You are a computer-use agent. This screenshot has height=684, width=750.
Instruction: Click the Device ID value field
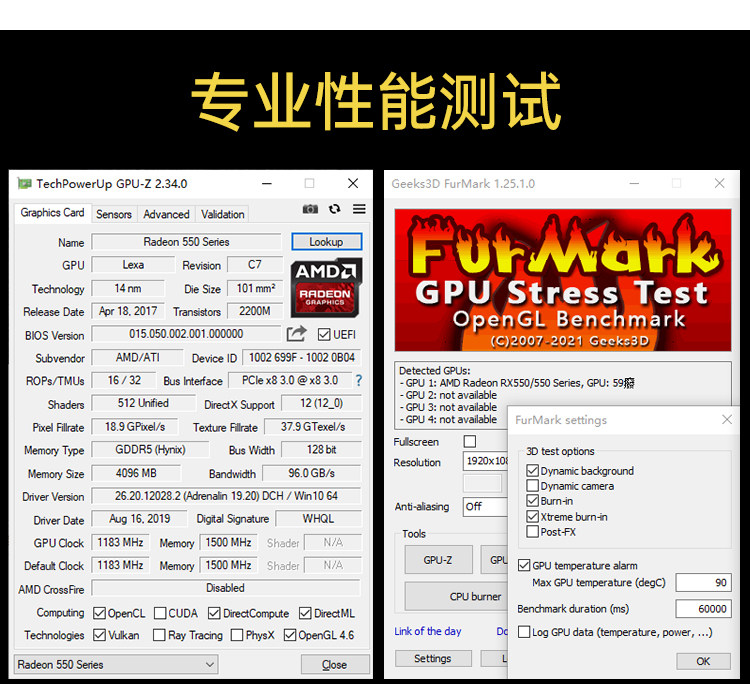302,358
